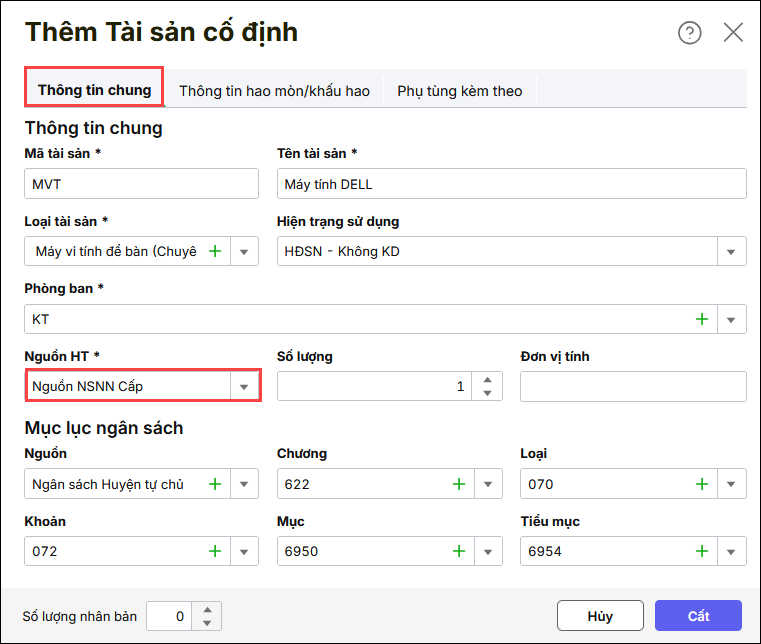Save with the Cất button
Image resolution: width=761 pixels, height=644 pixels.
[698, 616]
